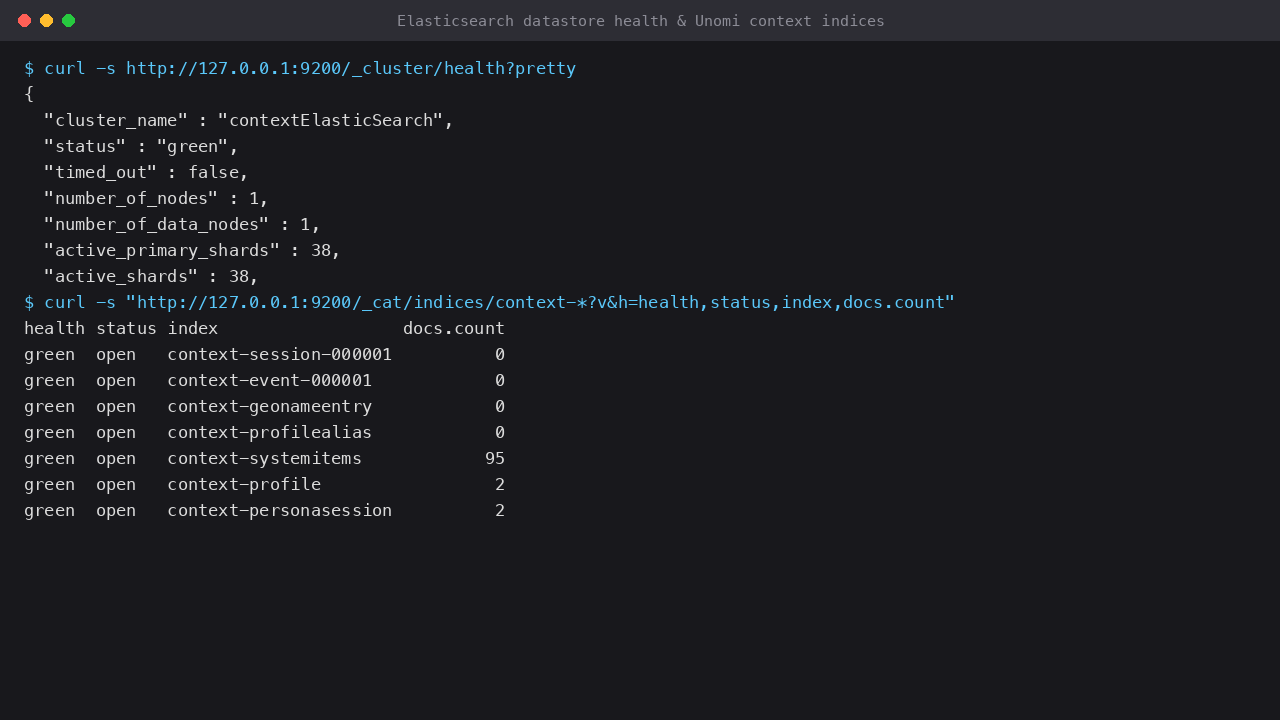Click the red close window button

click(x=24, y=20)
